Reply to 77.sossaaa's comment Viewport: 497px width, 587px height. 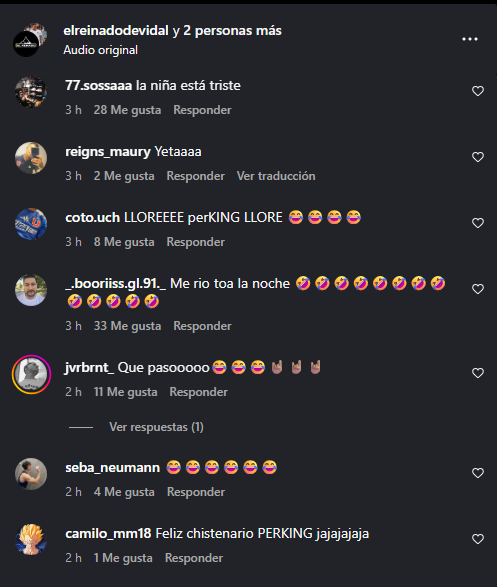pyautogui.click(x=202, y=110)
